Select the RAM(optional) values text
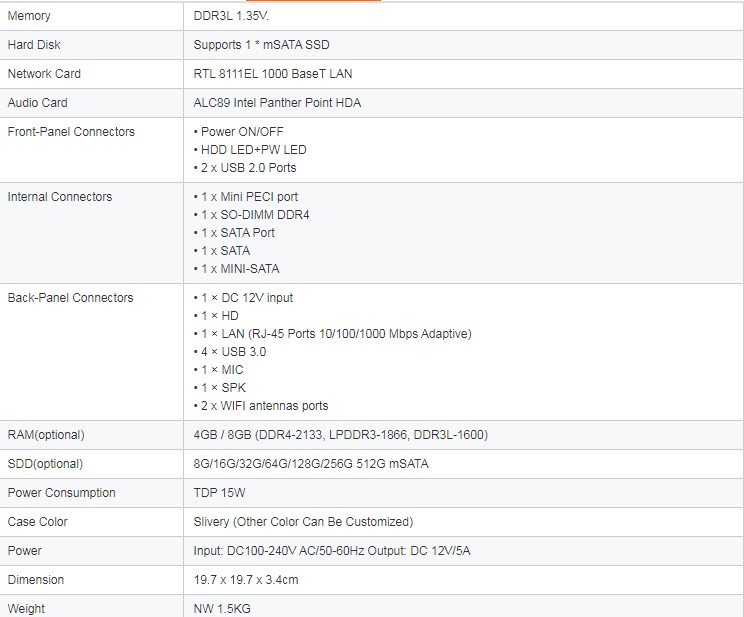Screen dimensions: 744x617 (340, 435)
